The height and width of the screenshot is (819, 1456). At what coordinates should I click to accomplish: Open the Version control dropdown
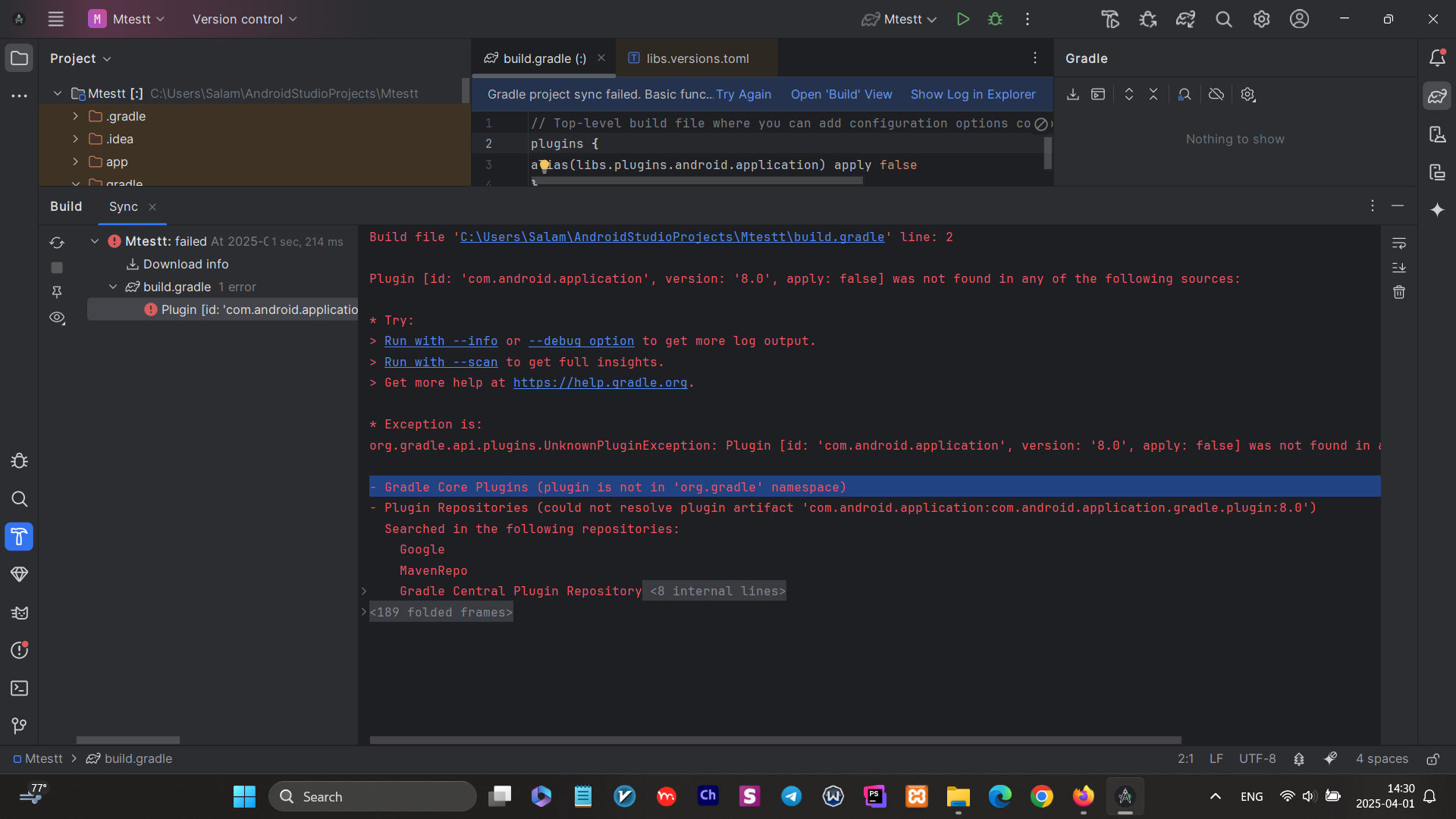(244, 20)
